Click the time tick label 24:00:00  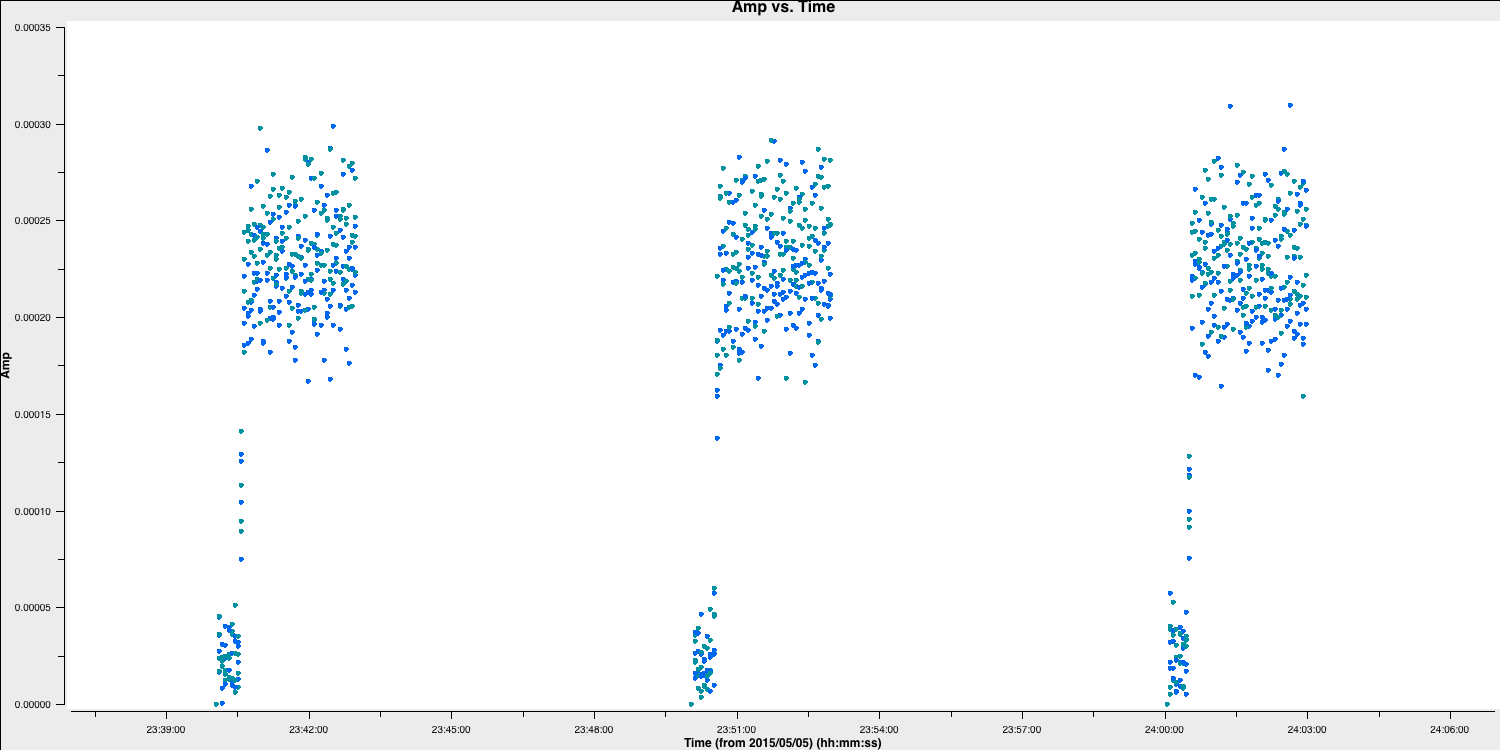1165,729
